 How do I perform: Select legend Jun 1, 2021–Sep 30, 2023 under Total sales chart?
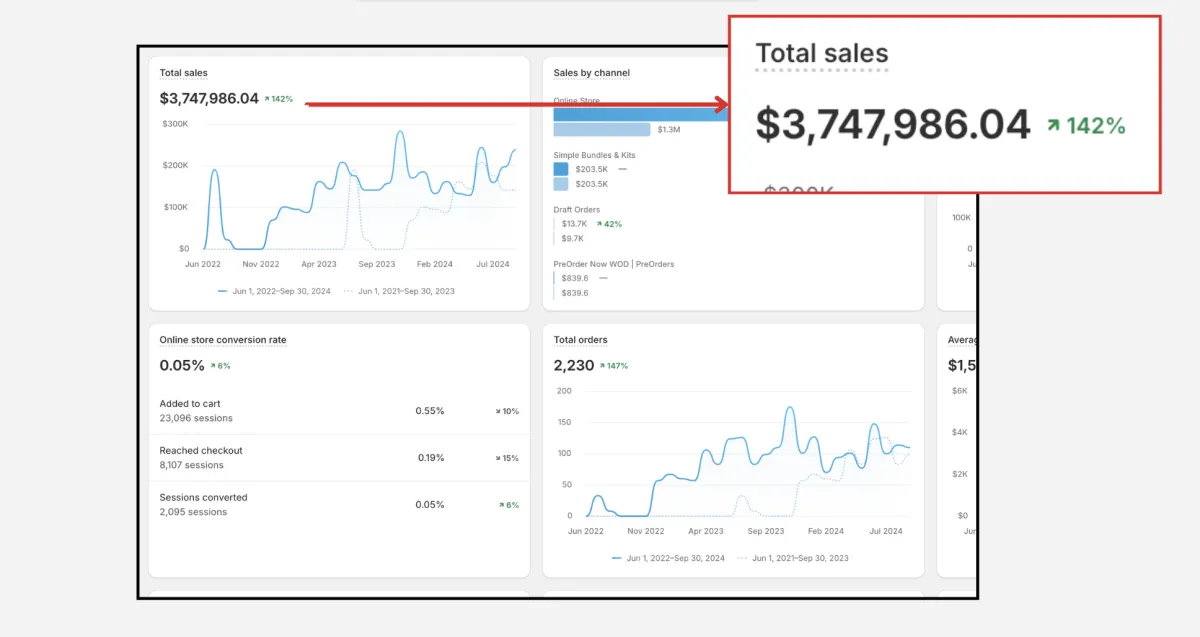[398, 291]
